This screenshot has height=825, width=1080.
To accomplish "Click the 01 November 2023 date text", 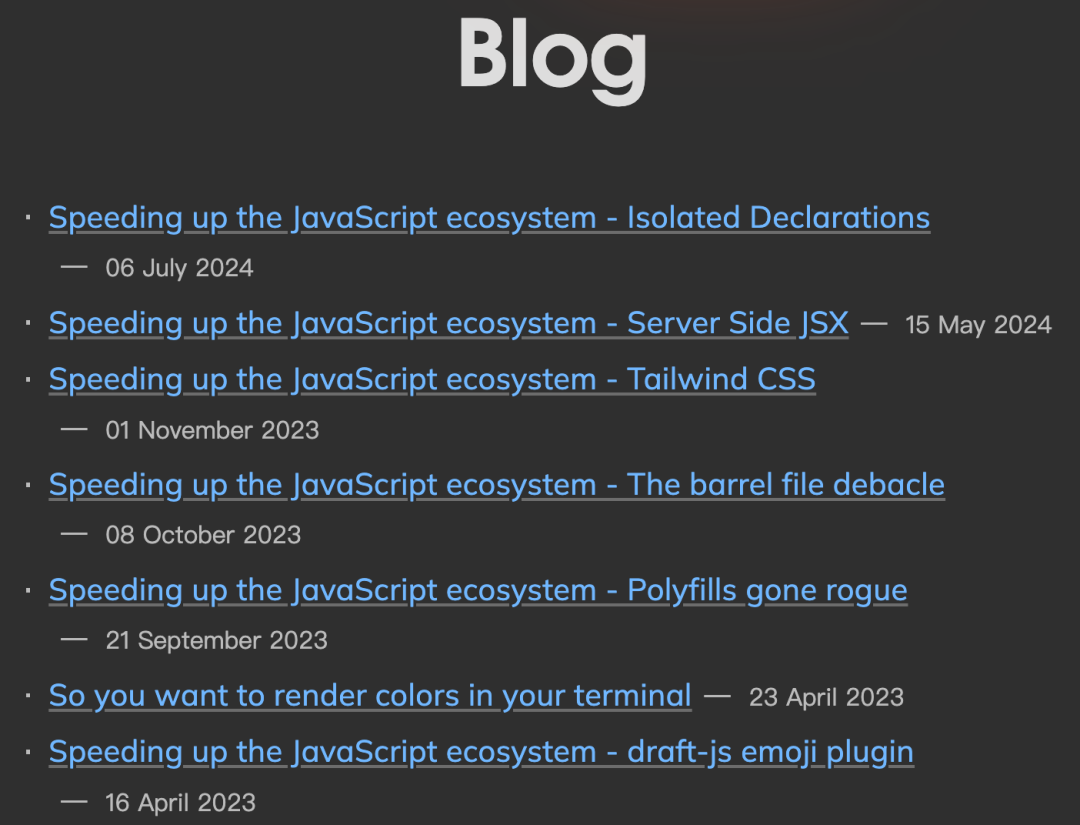I will click(x=212, y=430).
